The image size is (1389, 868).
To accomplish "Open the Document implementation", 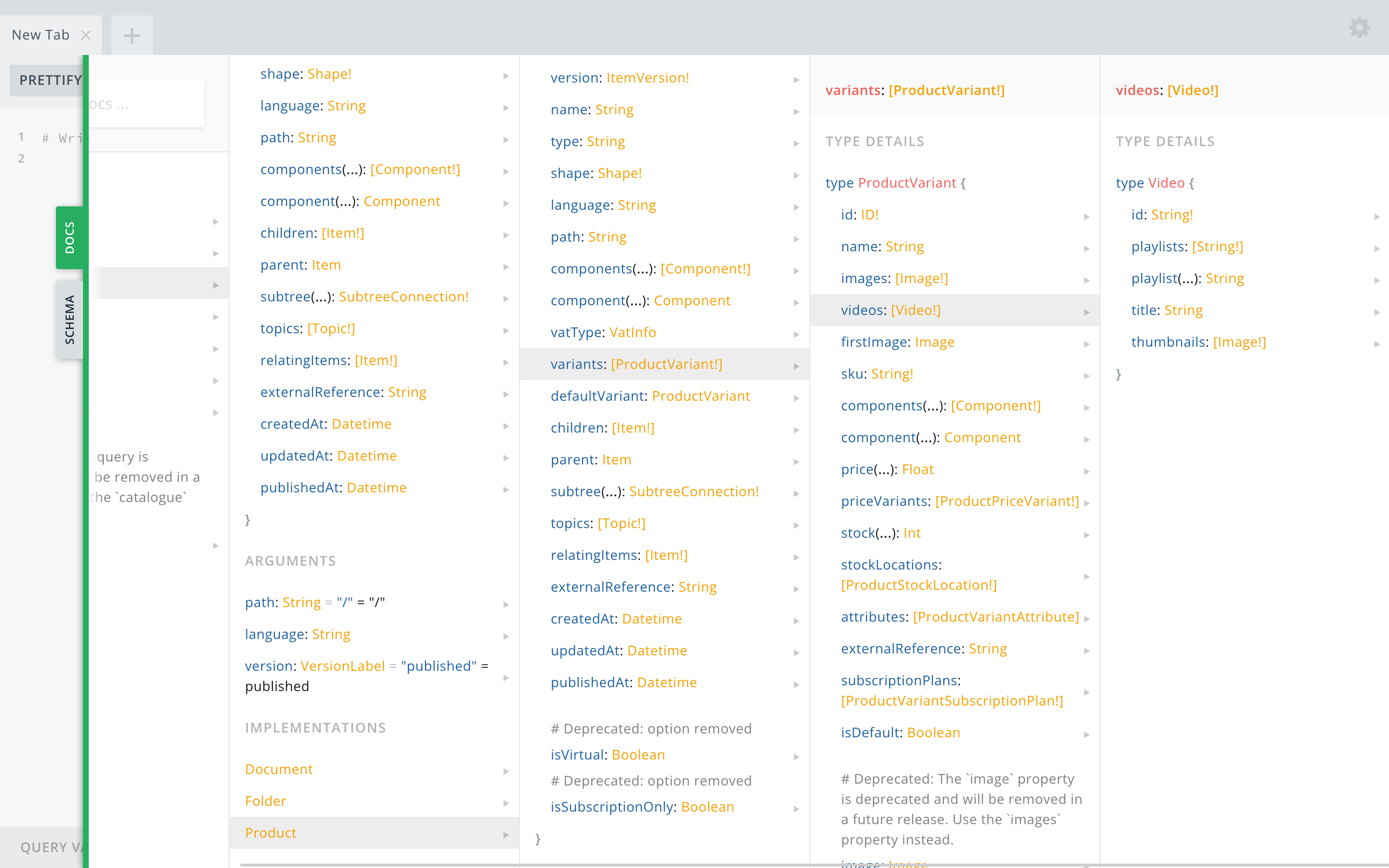I will [x=374, y=769].
